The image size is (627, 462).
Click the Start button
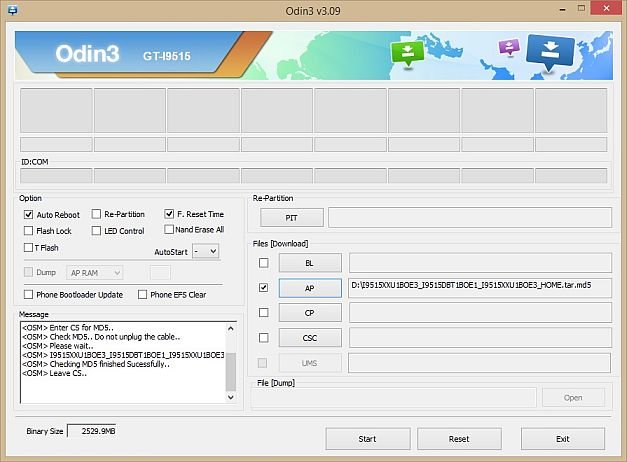pos(367,439)
